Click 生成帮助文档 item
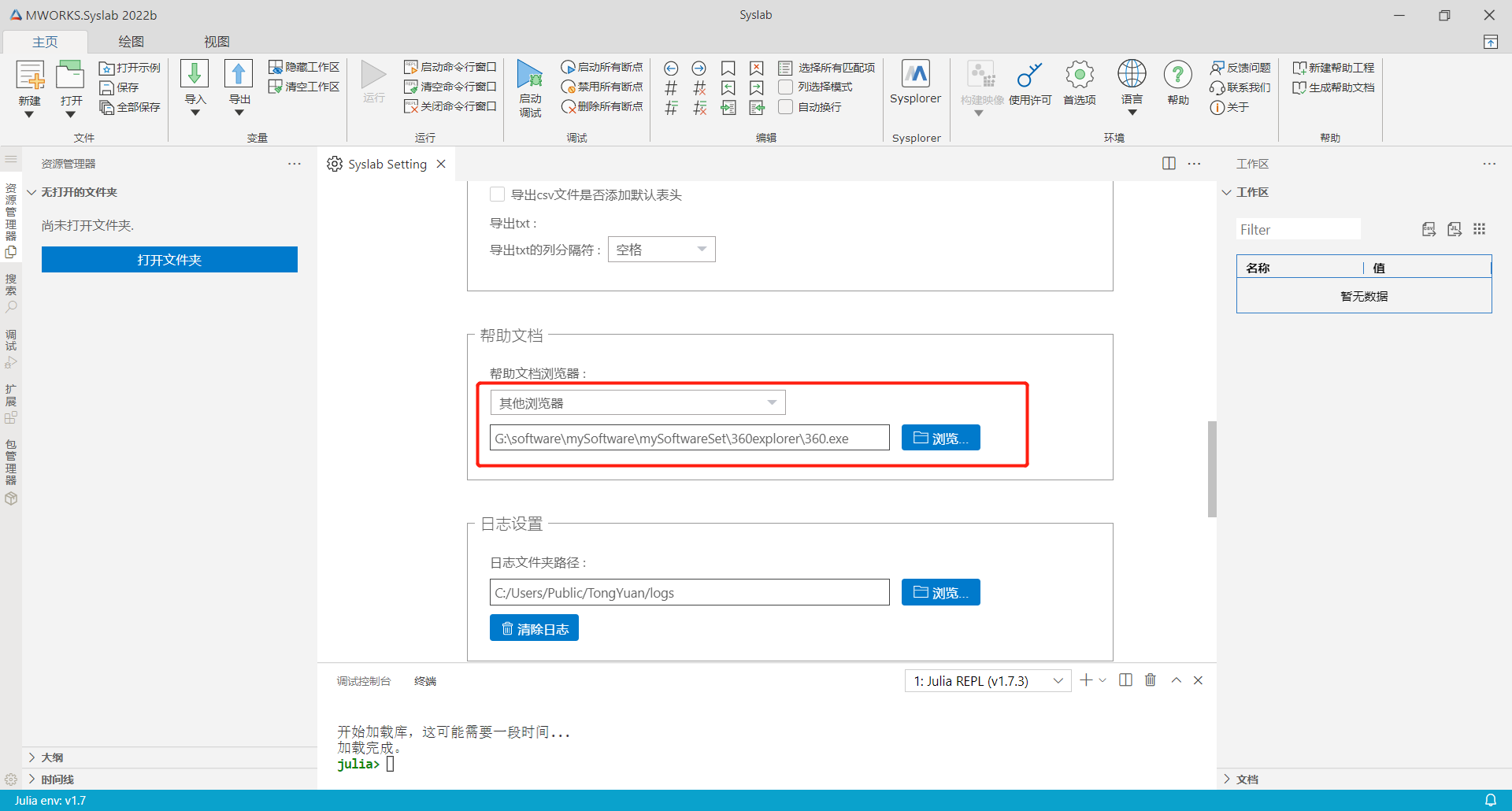Screen dimensions: 1512x811 [1334, 87]
